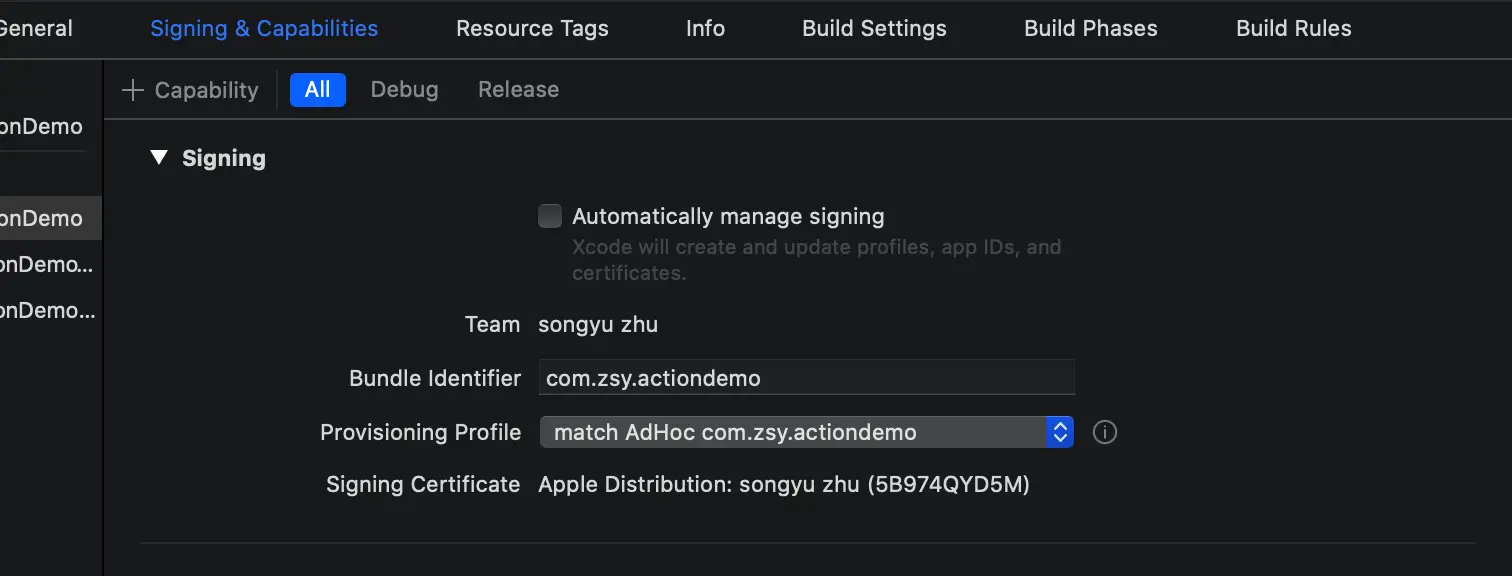
Task: Open the Build Settings tab
Action: pos(874,28)
